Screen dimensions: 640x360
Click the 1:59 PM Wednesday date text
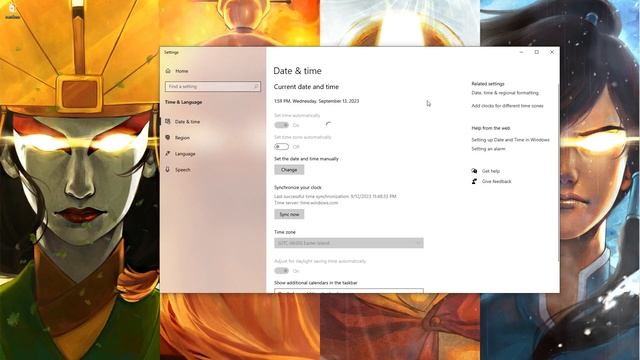[x=316, y=101]
